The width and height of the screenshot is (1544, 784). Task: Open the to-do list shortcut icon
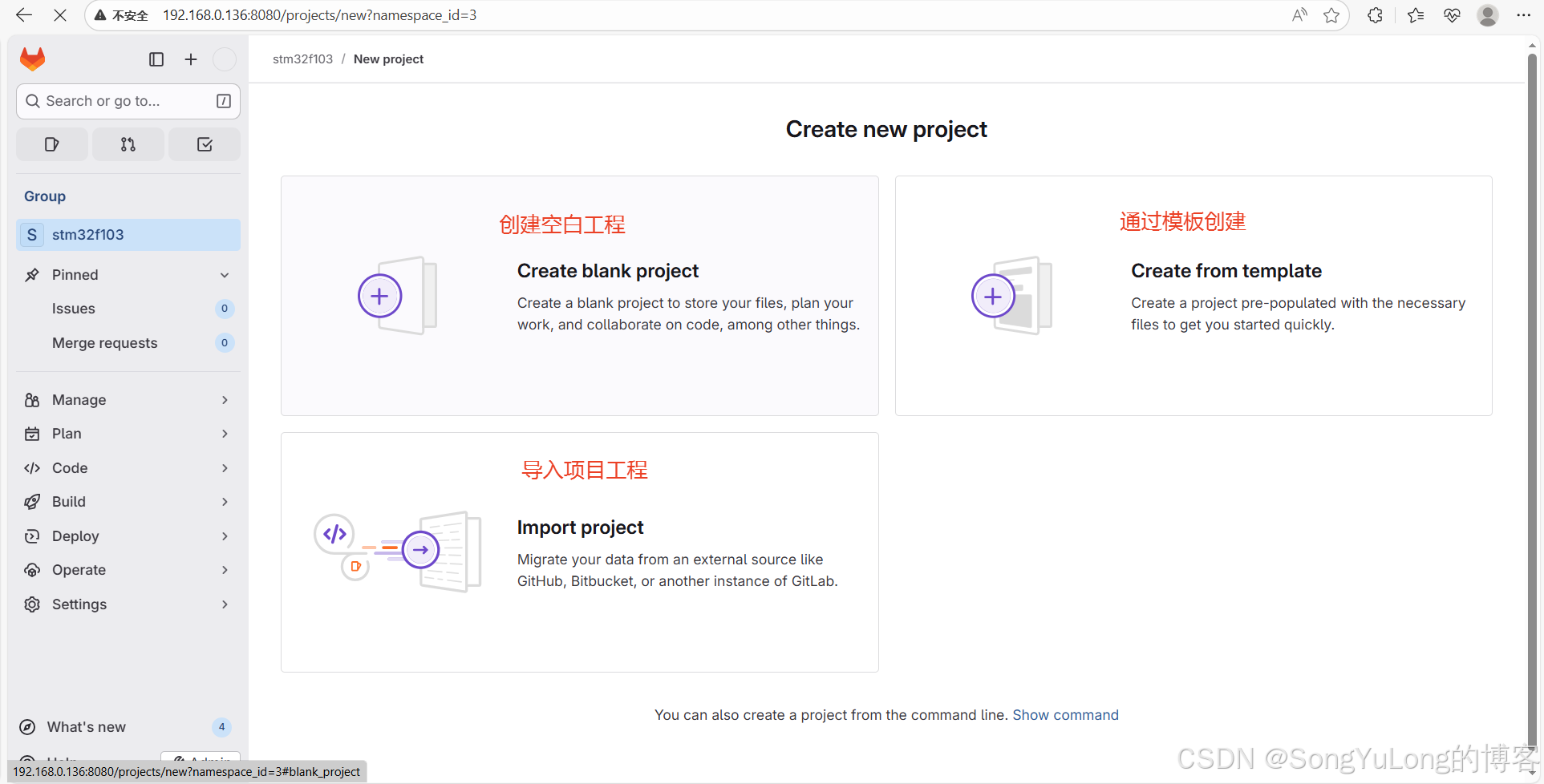205,144
